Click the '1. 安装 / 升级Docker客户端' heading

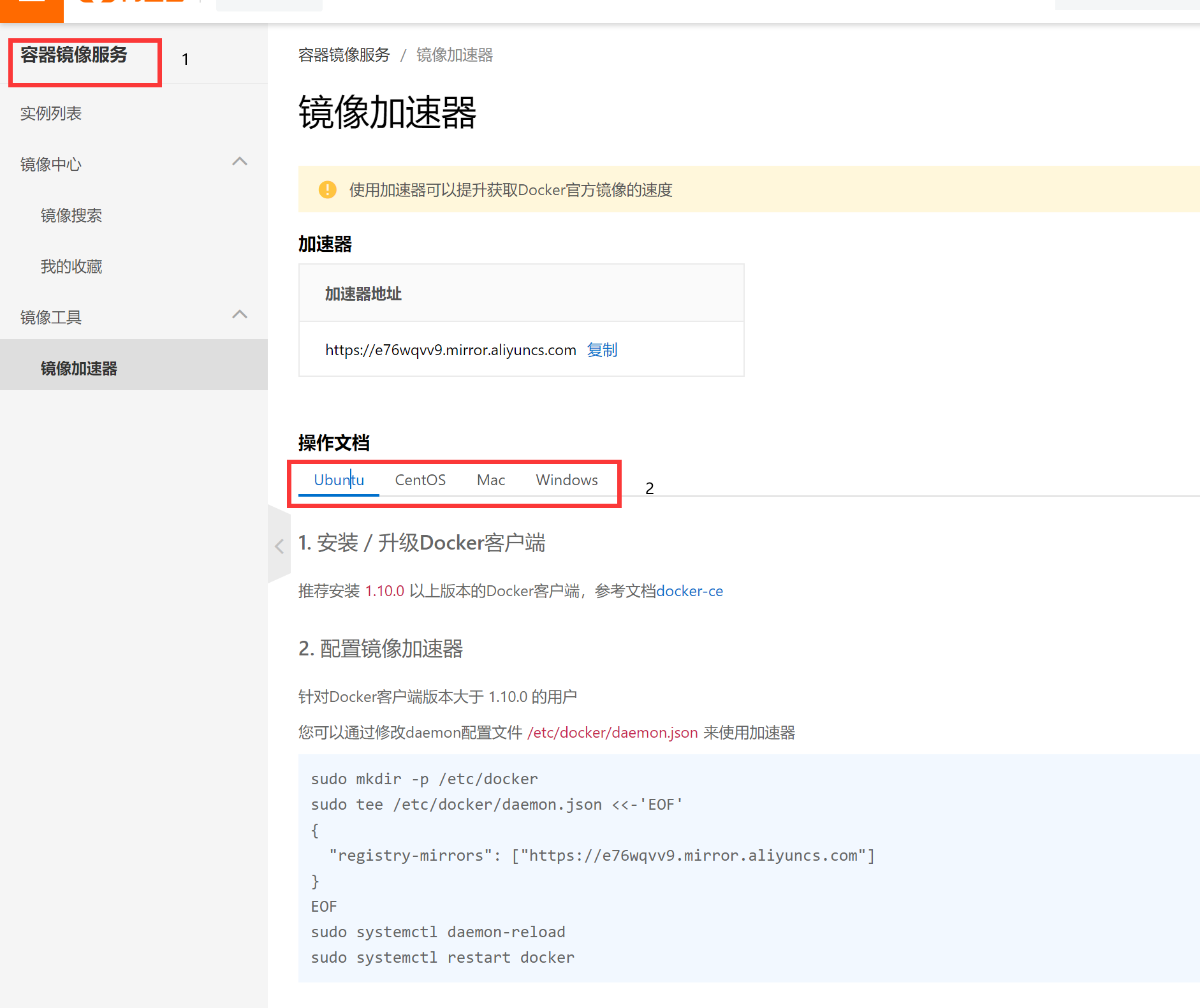(422, 543)
